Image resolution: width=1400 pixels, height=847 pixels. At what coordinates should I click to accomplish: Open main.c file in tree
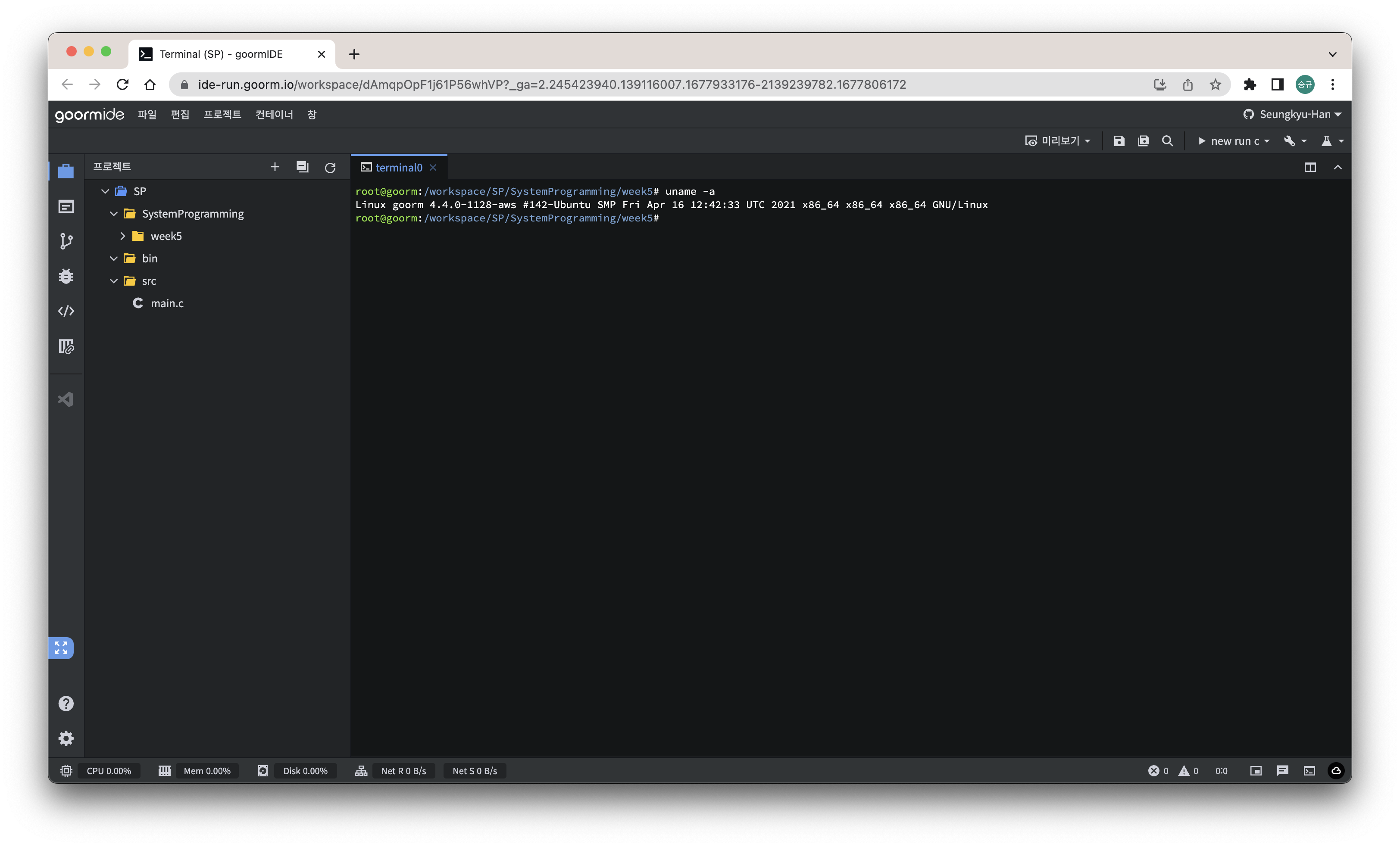(167, 303)
